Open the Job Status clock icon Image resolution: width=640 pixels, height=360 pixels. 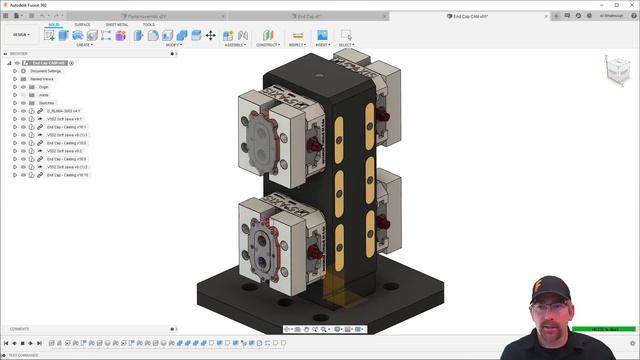pos(578,16)
